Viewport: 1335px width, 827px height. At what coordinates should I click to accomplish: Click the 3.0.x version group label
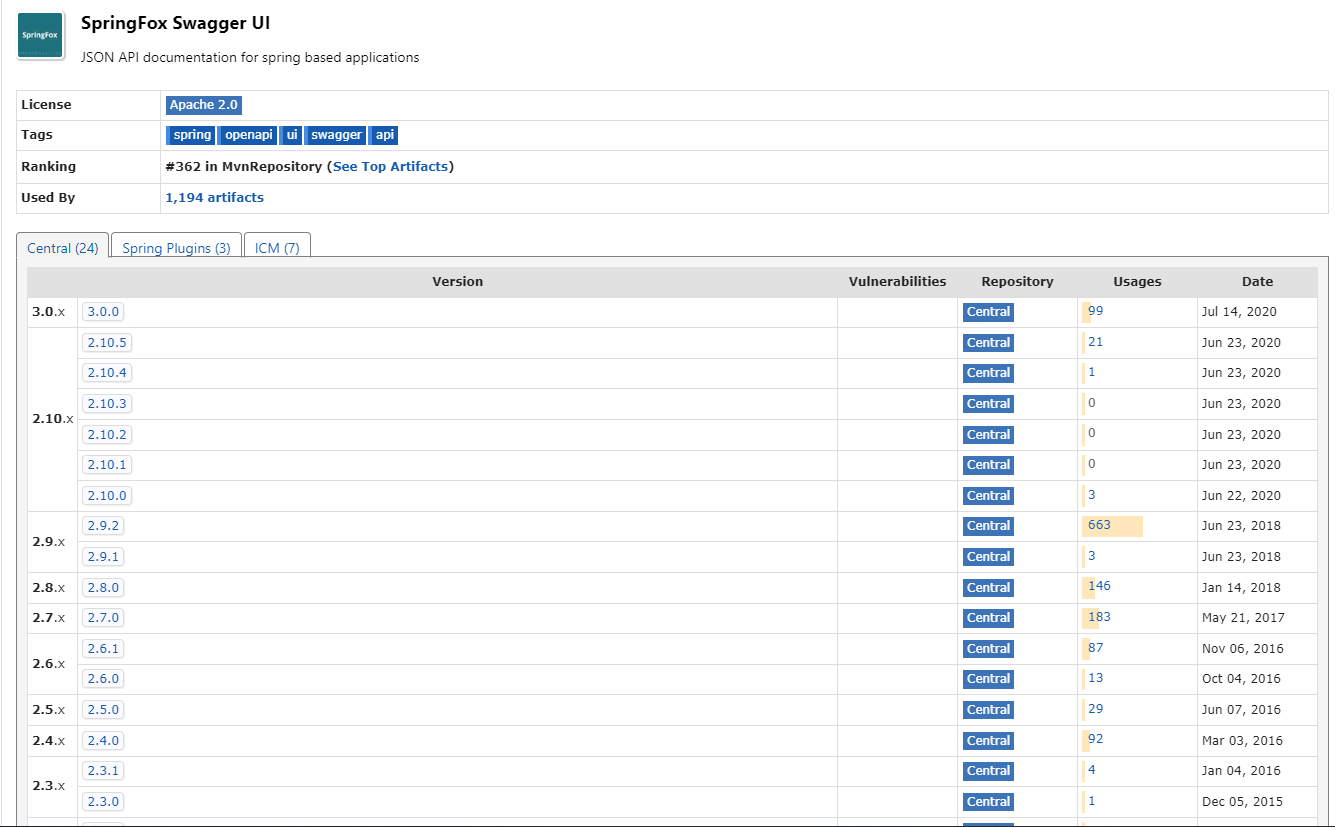point(48,312)
